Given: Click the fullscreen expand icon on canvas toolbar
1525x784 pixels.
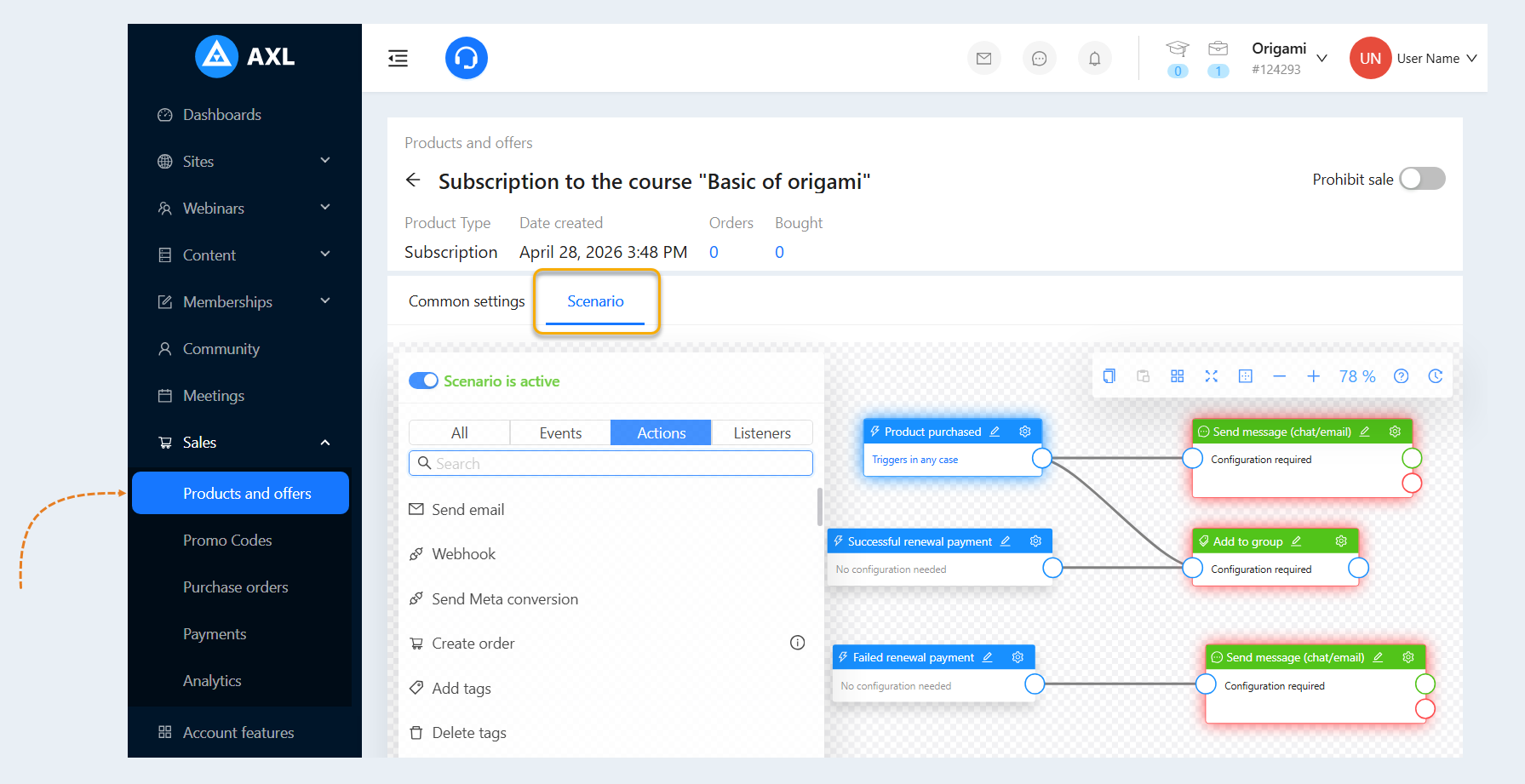Looking at the screenshot, I should (1212, 376).
